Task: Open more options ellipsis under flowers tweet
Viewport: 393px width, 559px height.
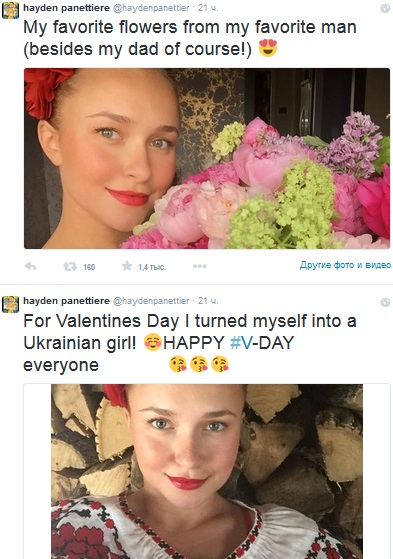Action: [x=200, y=266]
